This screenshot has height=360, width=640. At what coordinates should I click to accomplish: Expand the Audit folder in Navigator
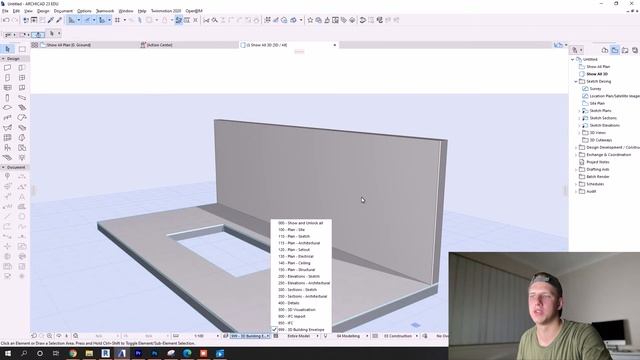click(x=576, y=191)
